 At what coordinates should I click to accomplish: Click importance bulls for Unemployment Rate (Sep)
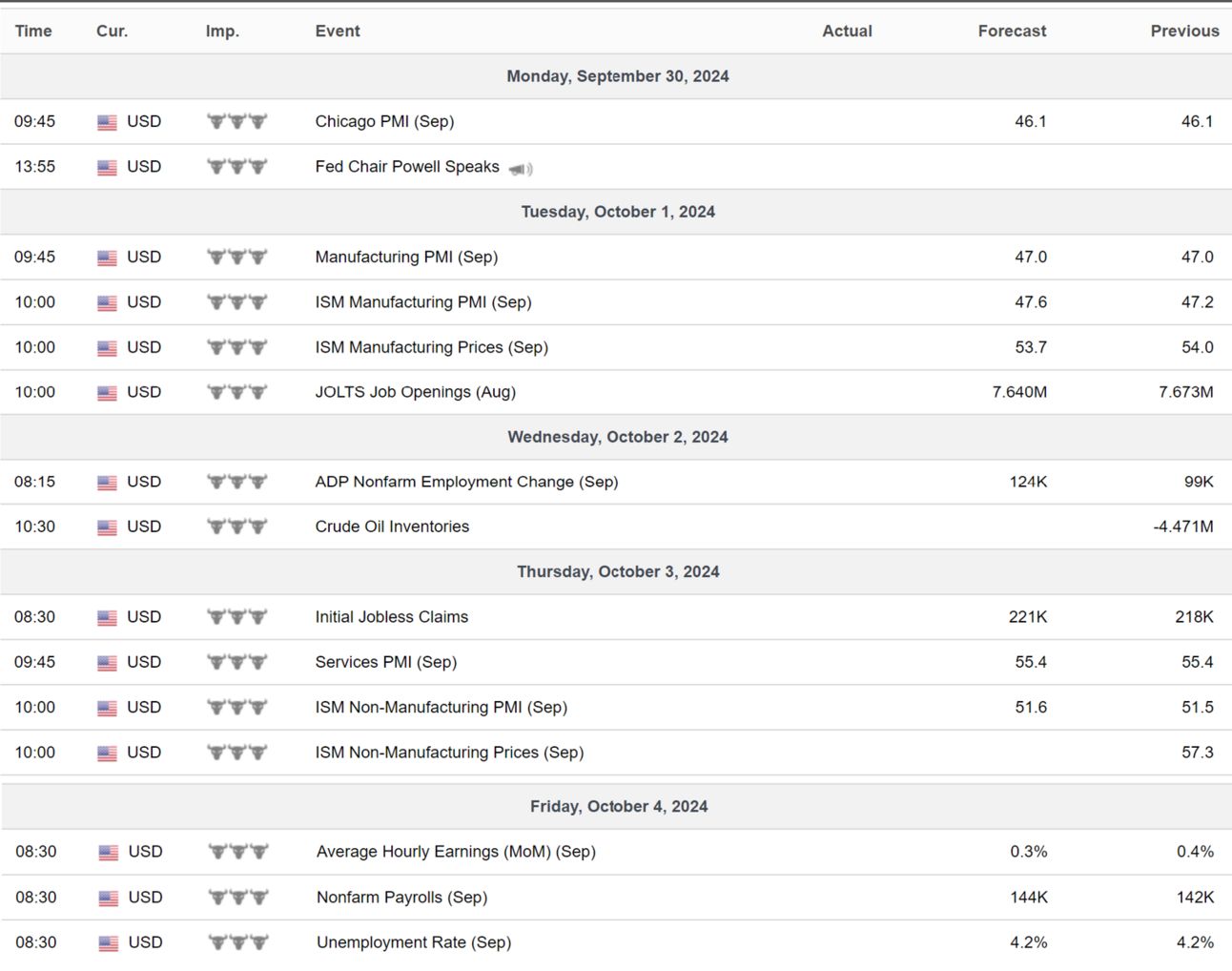[x=238, y=941]
